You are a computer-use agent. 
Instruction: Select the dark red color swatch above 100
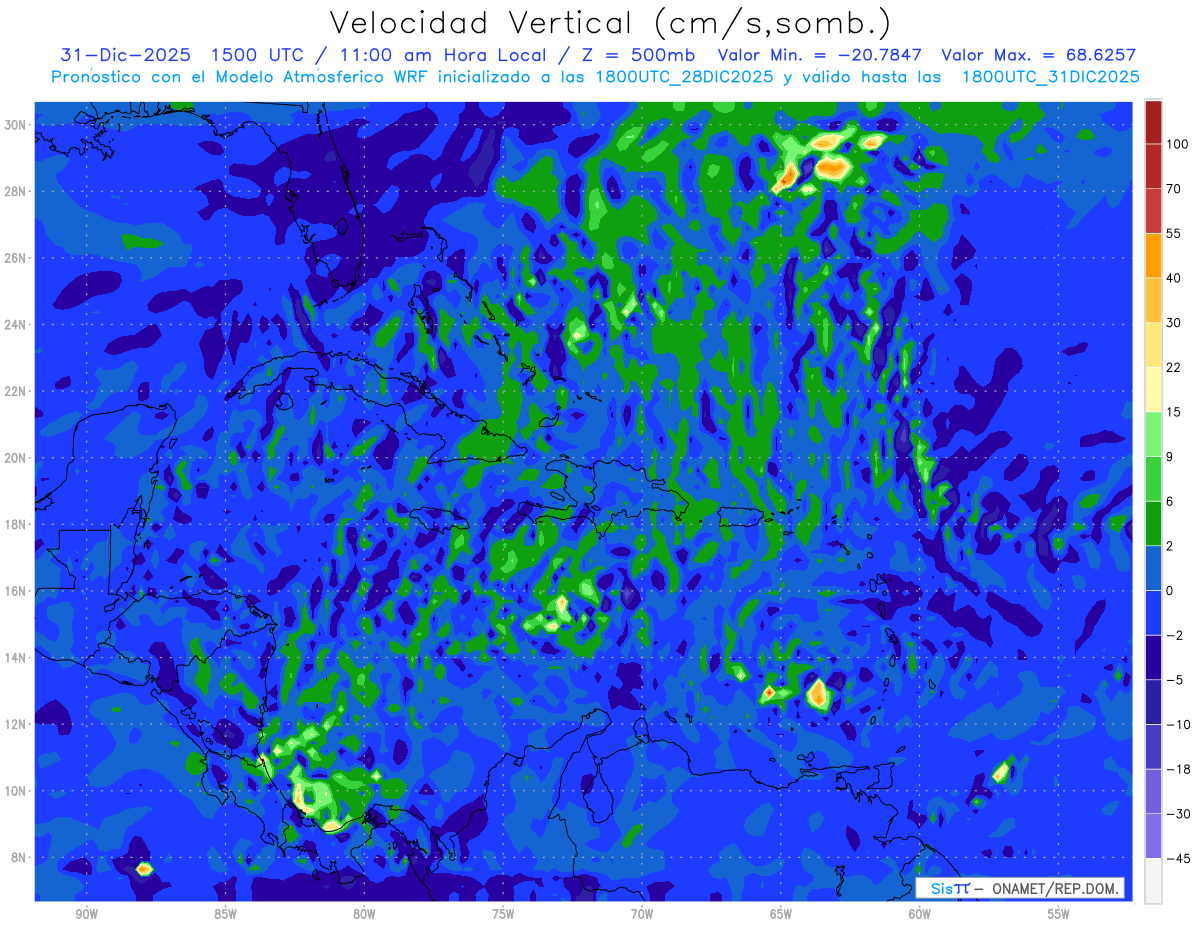1153,122
